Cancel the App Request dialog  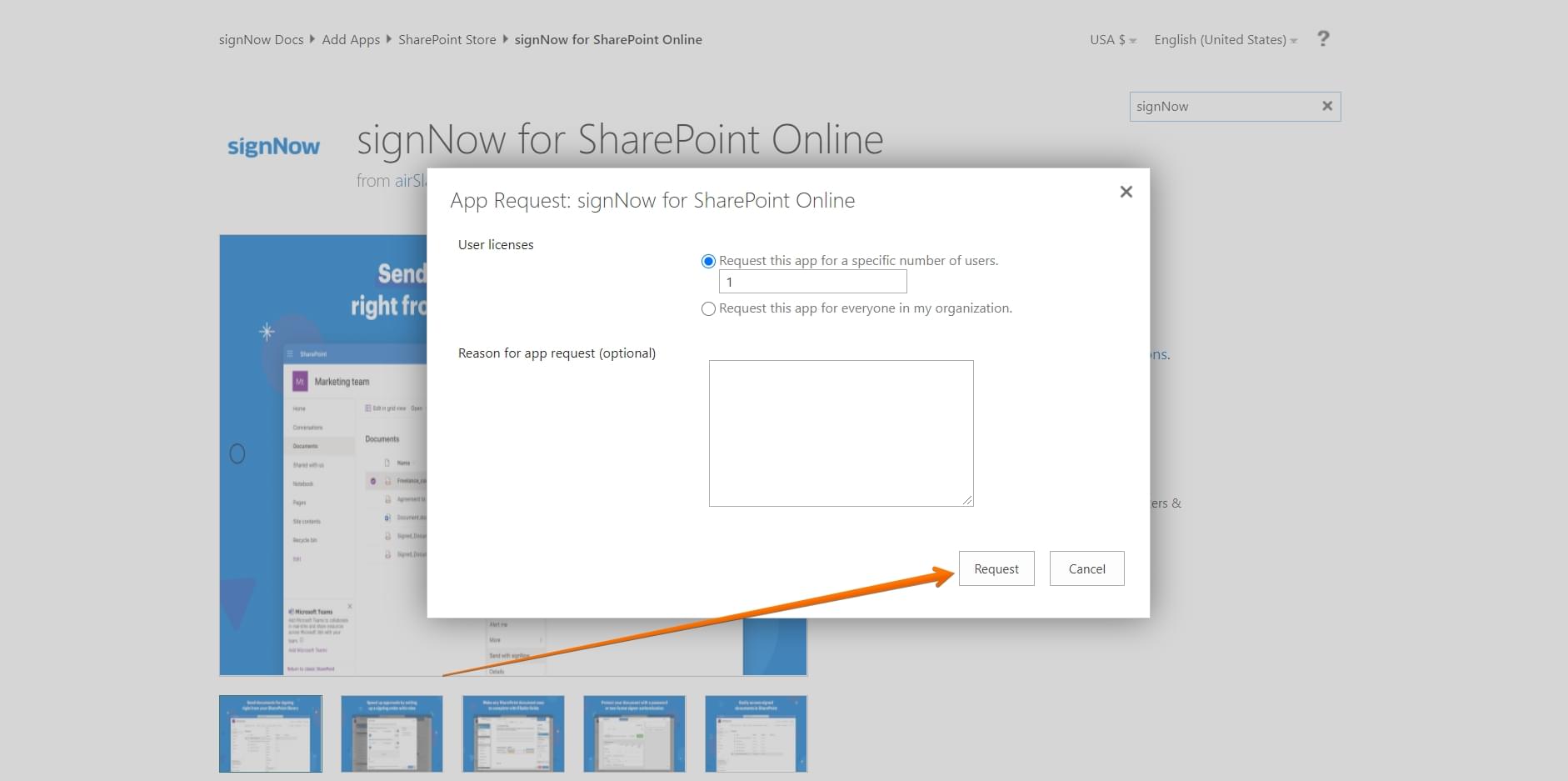point(1086,568)
